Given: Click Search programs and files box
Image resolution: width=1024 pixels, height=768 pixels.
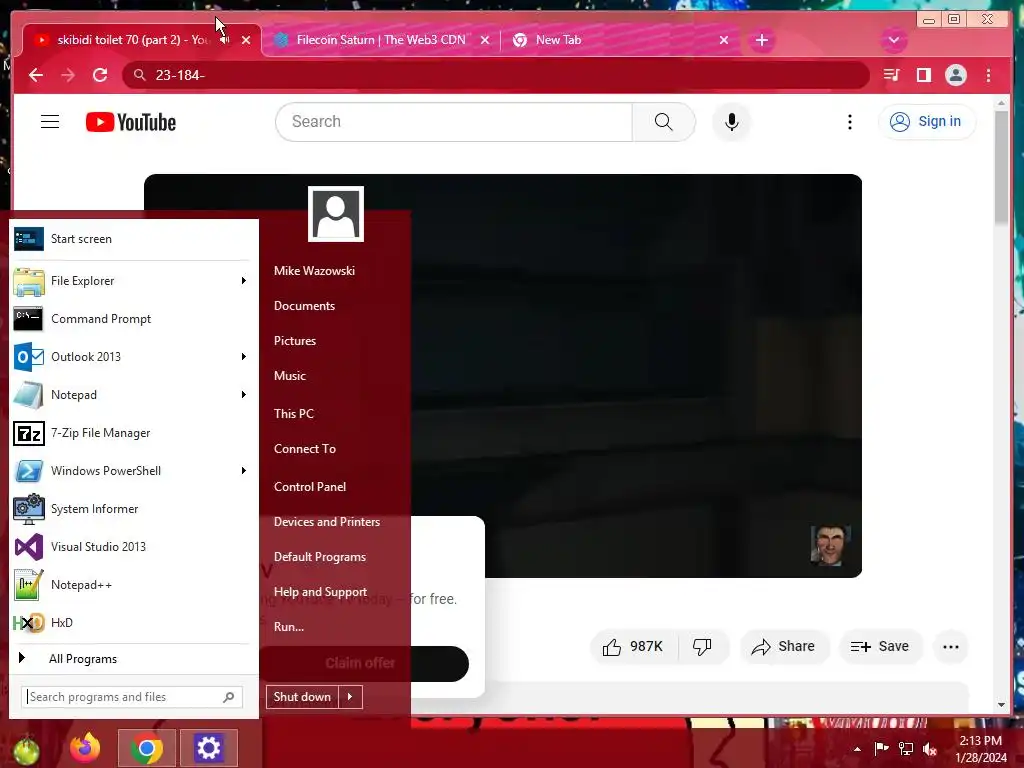Looking at the screenshot, I should (x=132, y=697).
